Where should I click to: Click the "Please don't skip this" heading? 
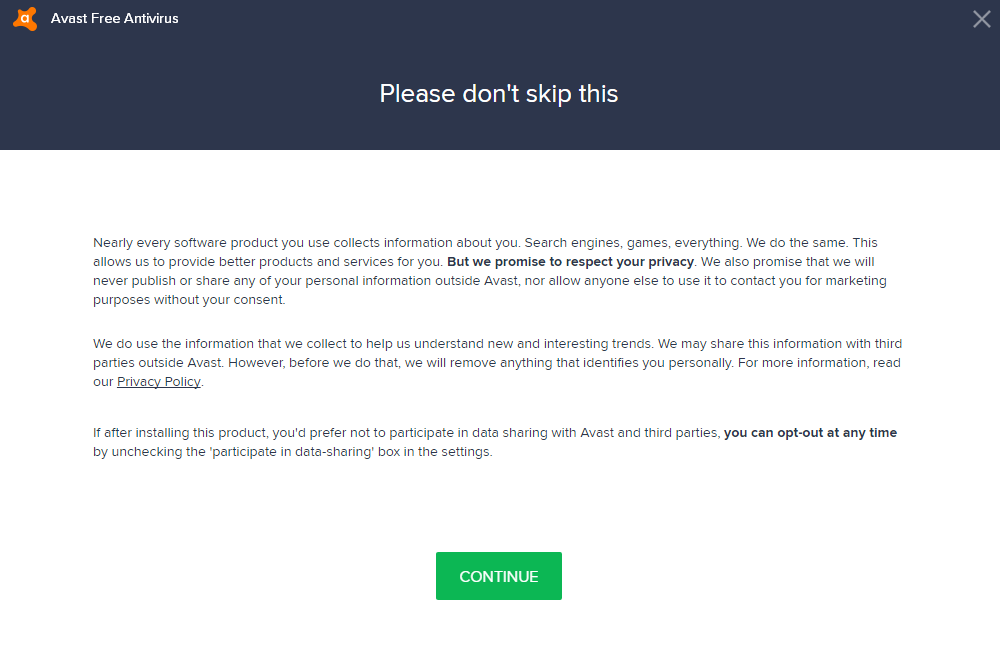coord(499,94)
